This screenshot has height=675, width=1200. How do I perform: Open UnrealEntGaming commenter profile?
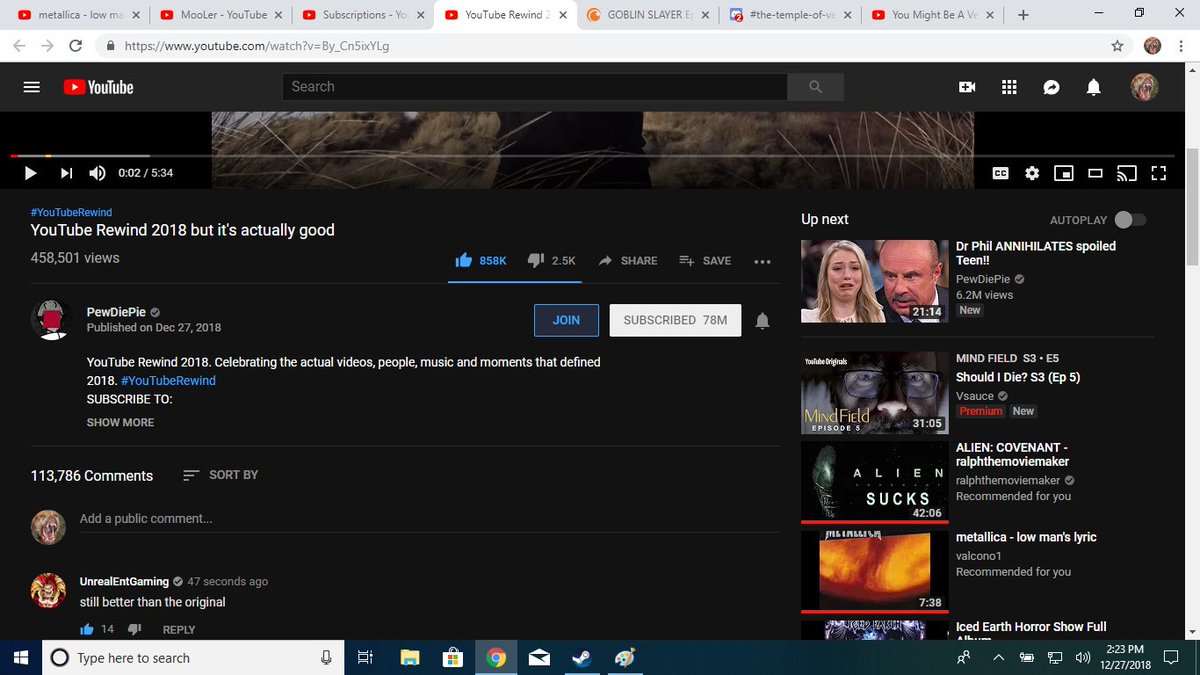[x=125, y=581]
